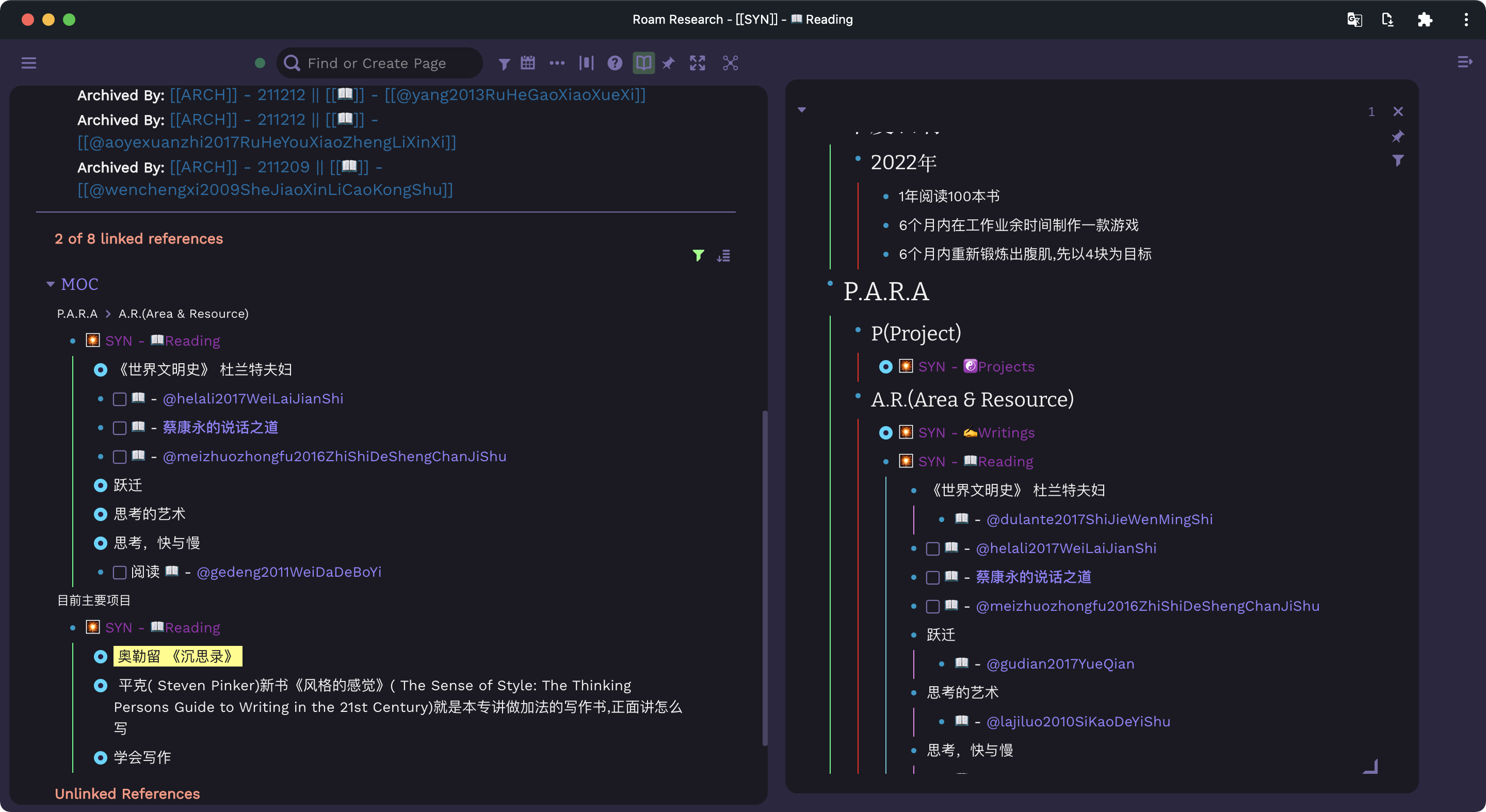Open the @wenchengxi2009SheJiaoXinLiCaoKongShu link

pyautogui.click(x=265, y=189)
